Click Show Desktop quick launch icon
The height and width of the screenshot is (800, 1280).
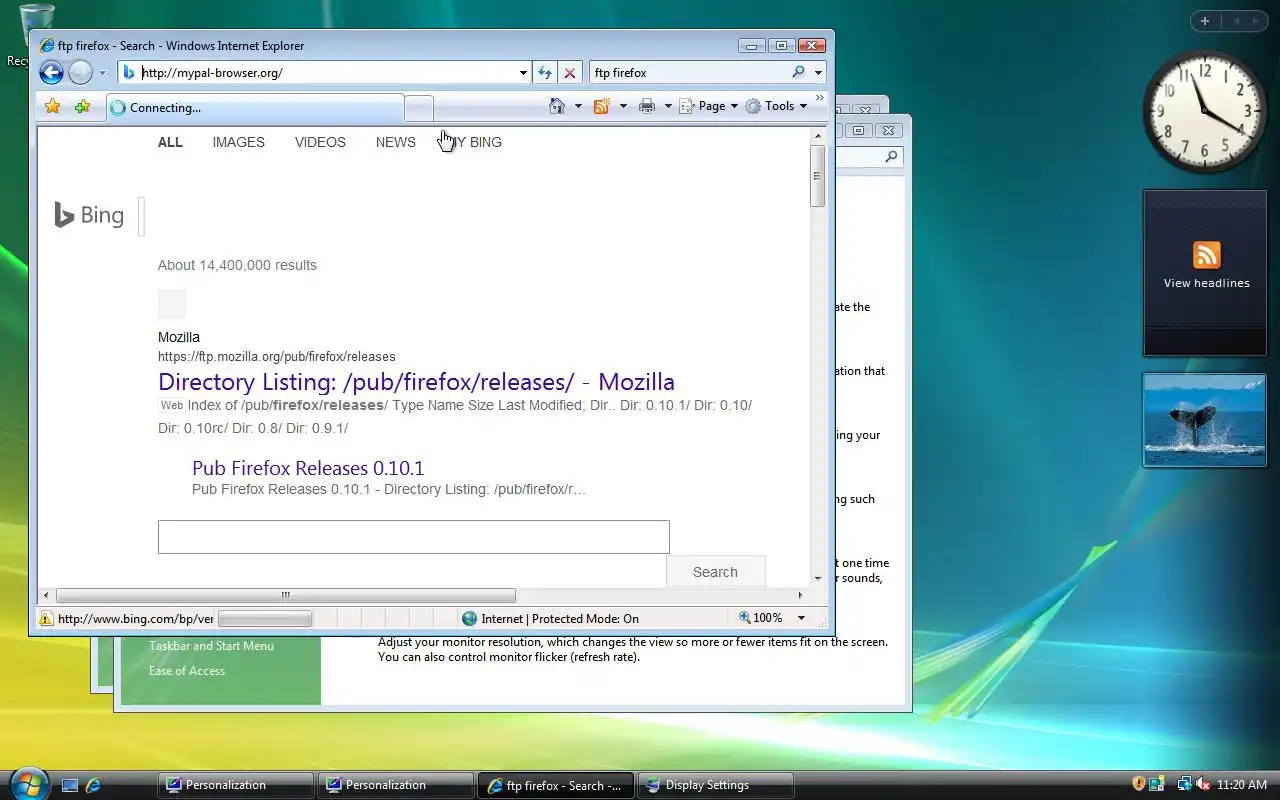(x=70, y=785)
